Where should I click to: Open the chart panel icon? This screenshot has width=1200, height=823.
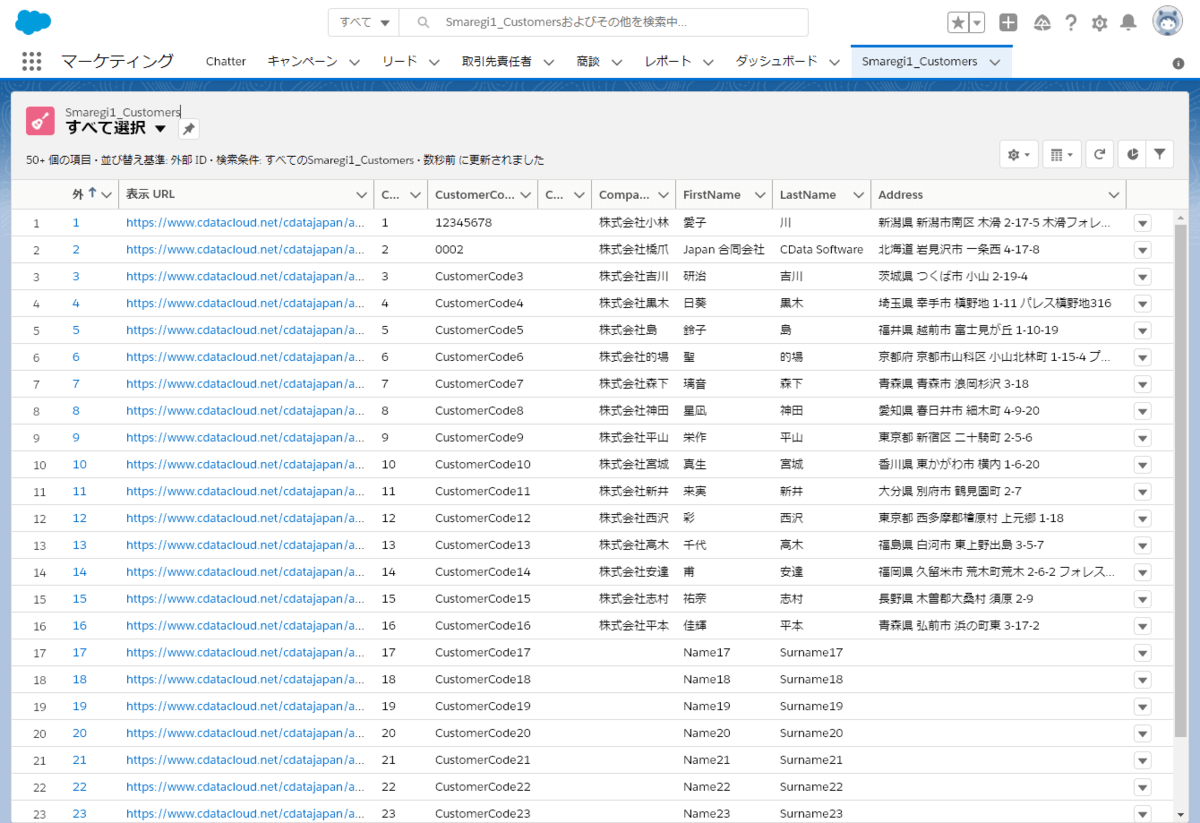pyautogui.click(x=1131, y=154)
